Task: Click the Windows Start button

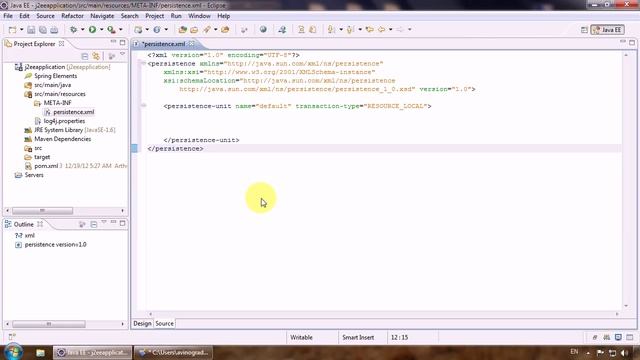Action: pyautogui.click(x=13, y=352)
